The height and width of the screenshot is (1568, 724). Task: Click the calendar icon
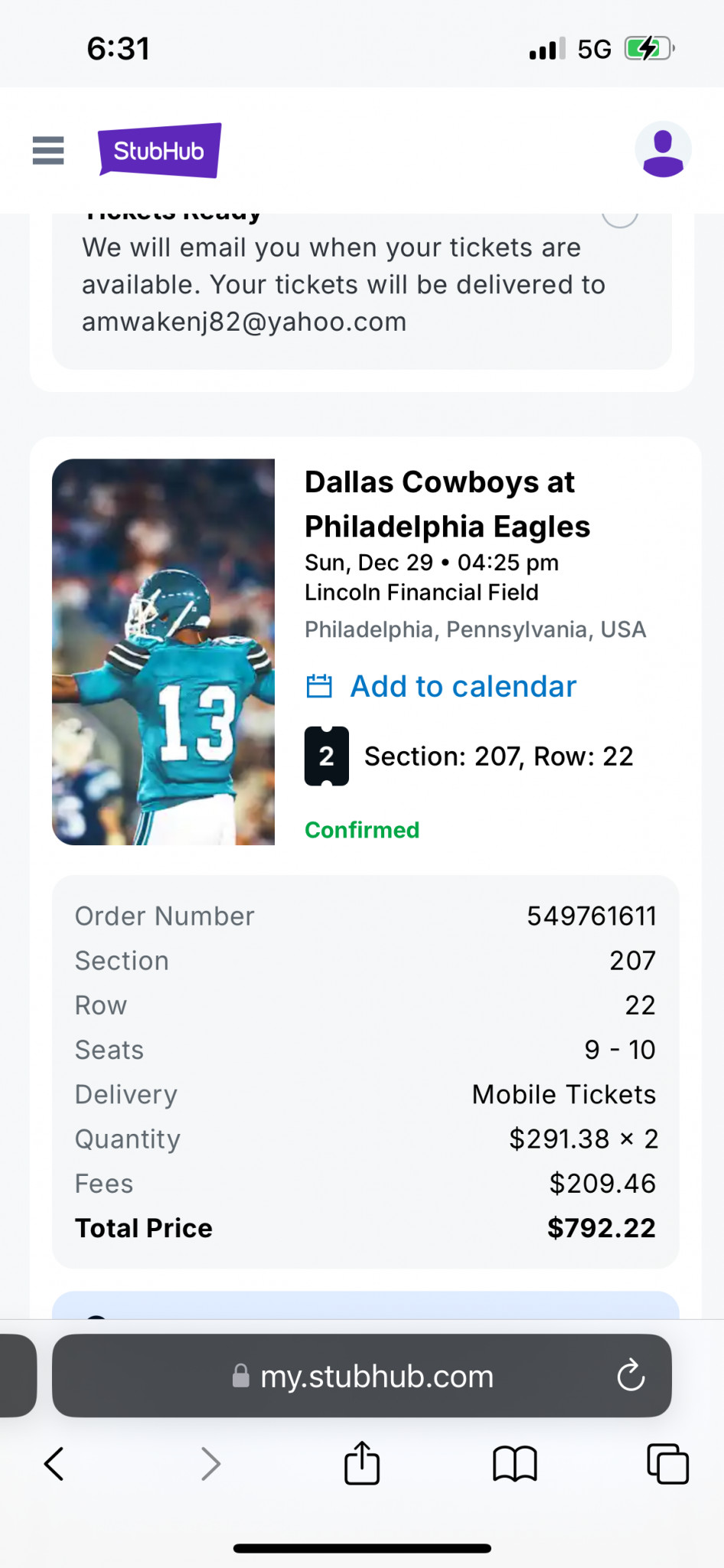[319, 686]
